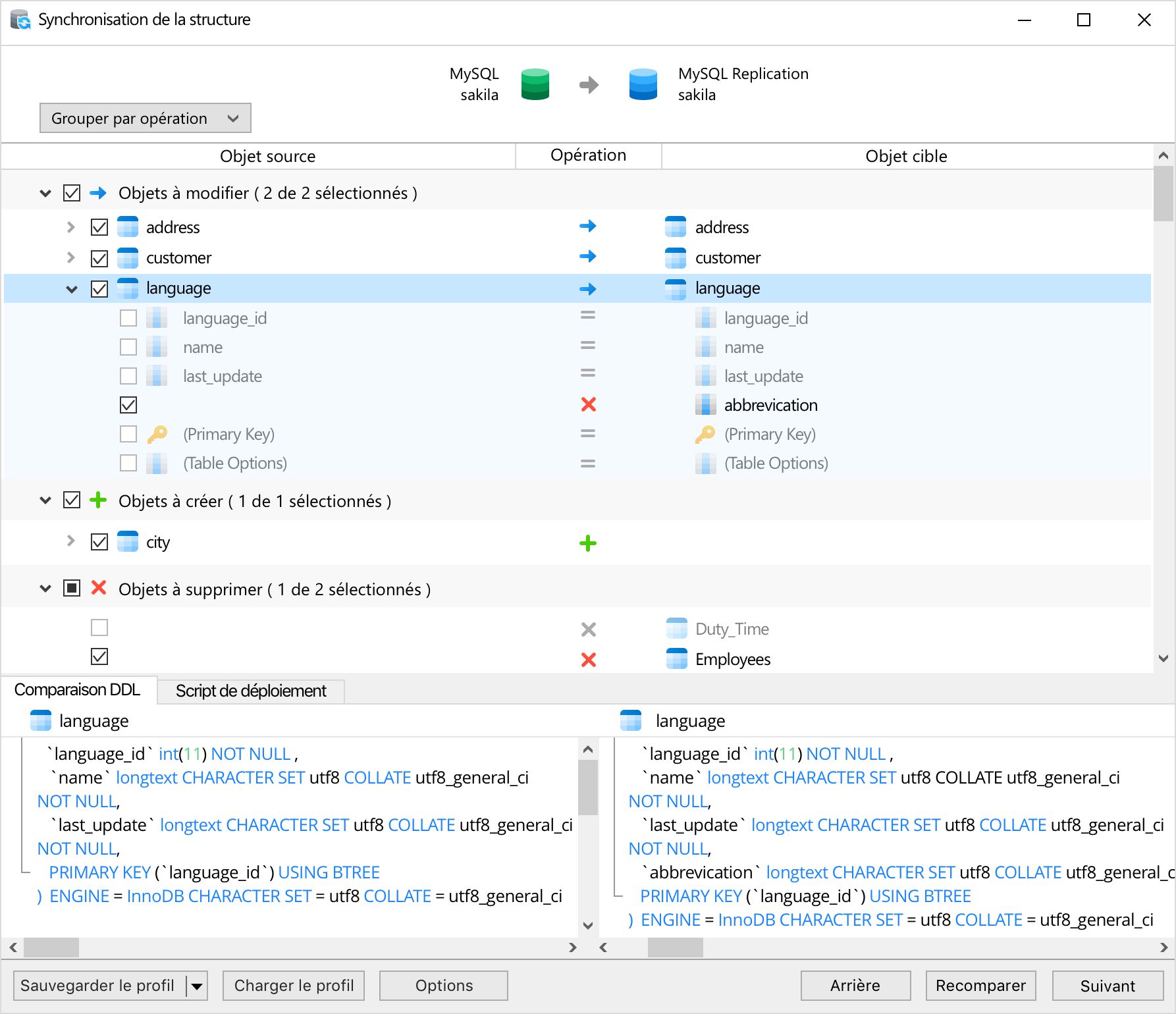The width and height of the screenshot is (1176, 1014).
Task: Open the Sauvegarder le profil dropdown arrow
Action: (x=196, y=986)
